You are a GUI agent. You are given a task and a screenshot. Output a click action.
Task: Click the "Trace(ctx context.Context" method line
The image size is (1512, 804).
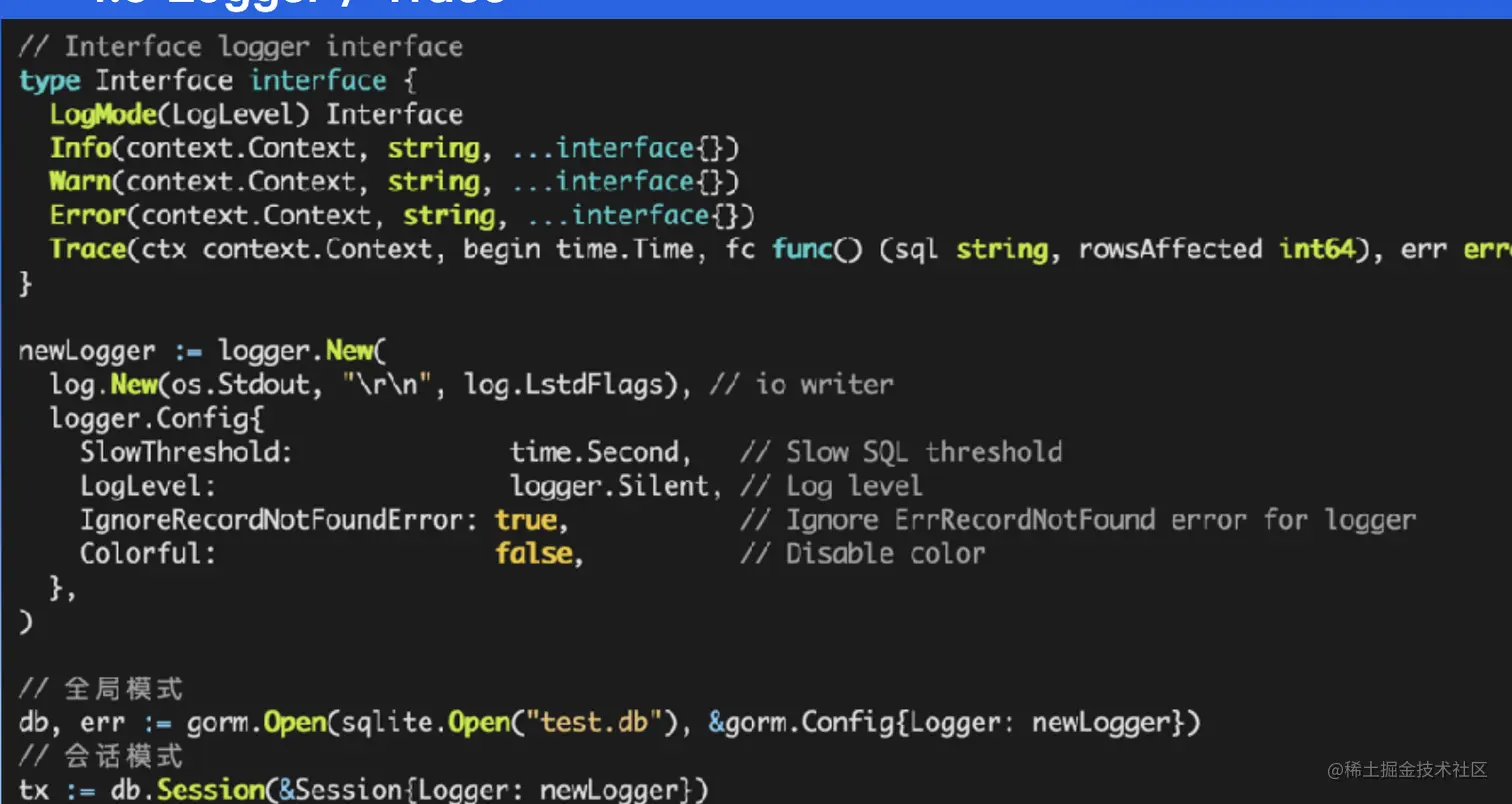781,249
